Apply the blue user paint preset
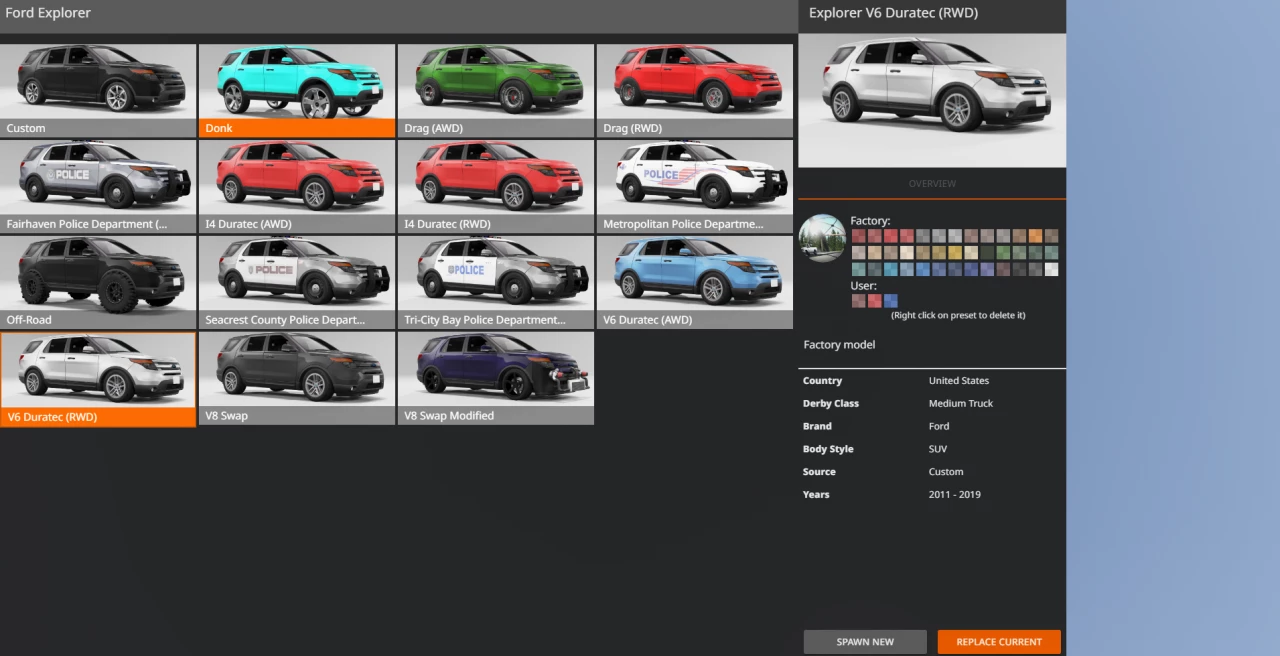The height and width of the screenshot is (656, 1280). [890, 301]
